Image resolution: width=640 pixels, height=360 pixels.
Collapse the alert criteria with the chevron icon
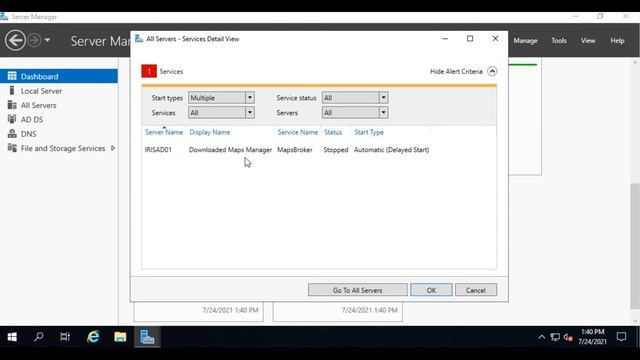(x=492, y=71)
